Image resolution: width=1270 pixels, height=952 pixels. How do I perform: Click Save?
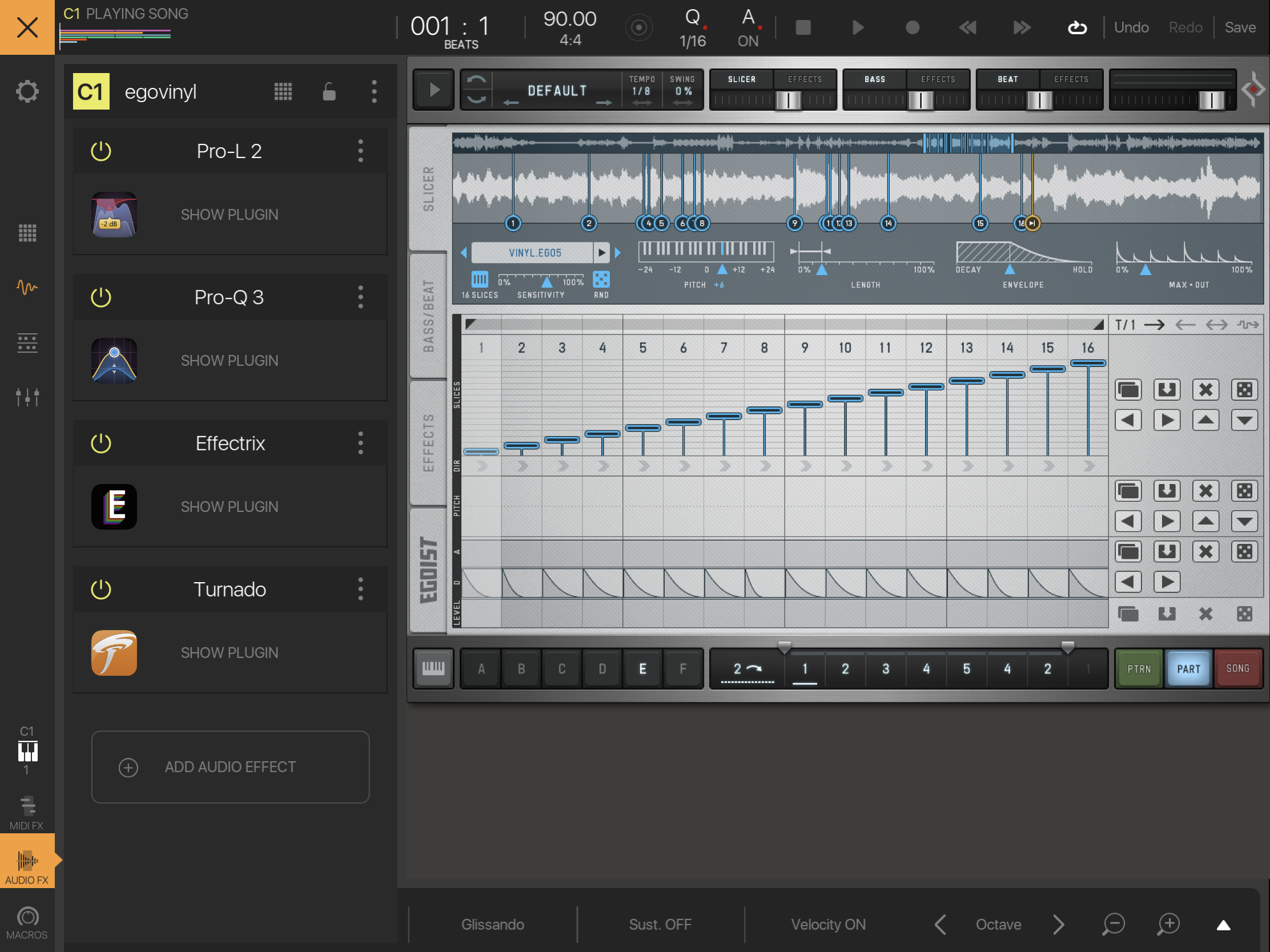coord(1240,27)
